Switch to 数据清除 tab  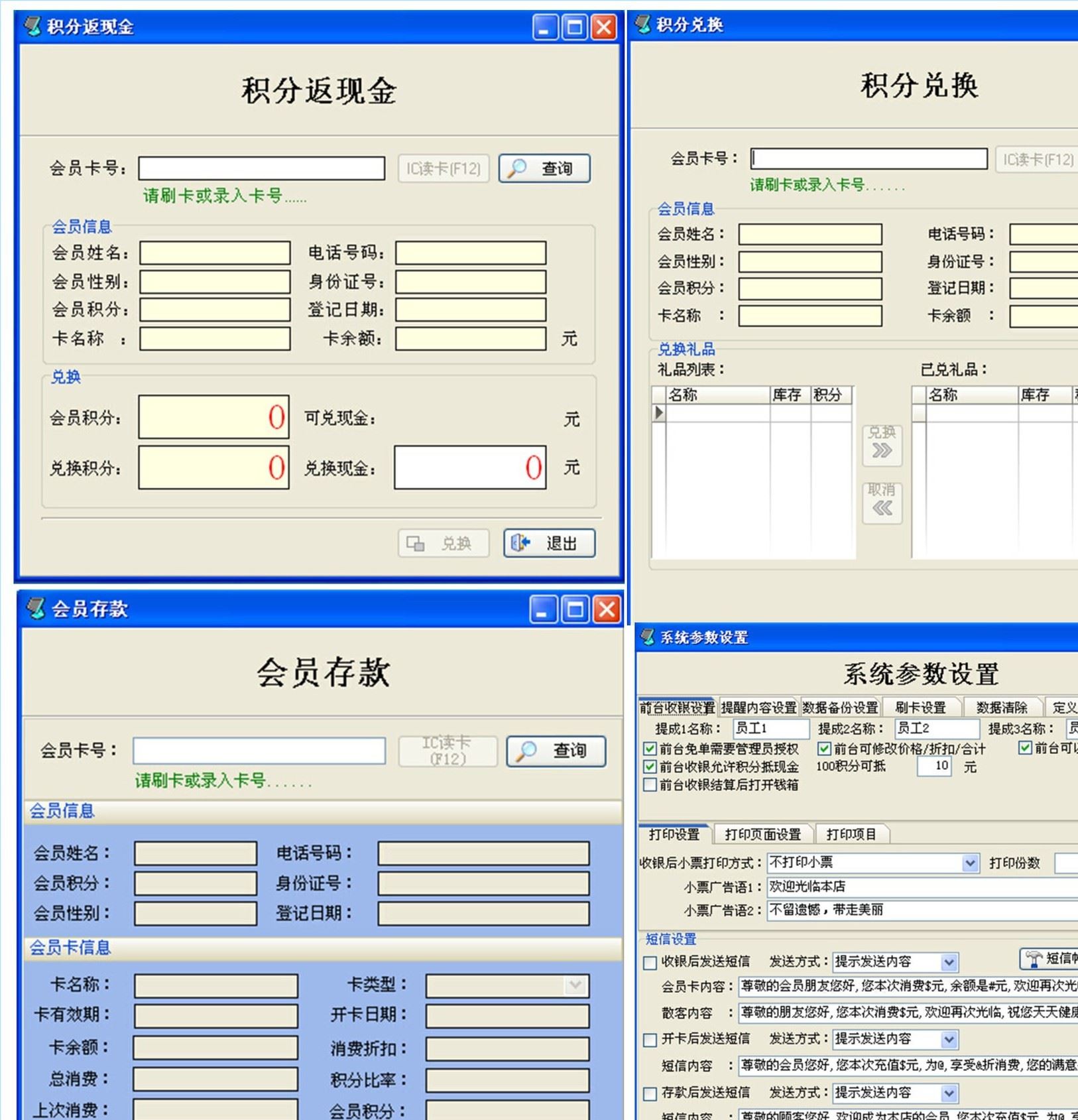1002,707
